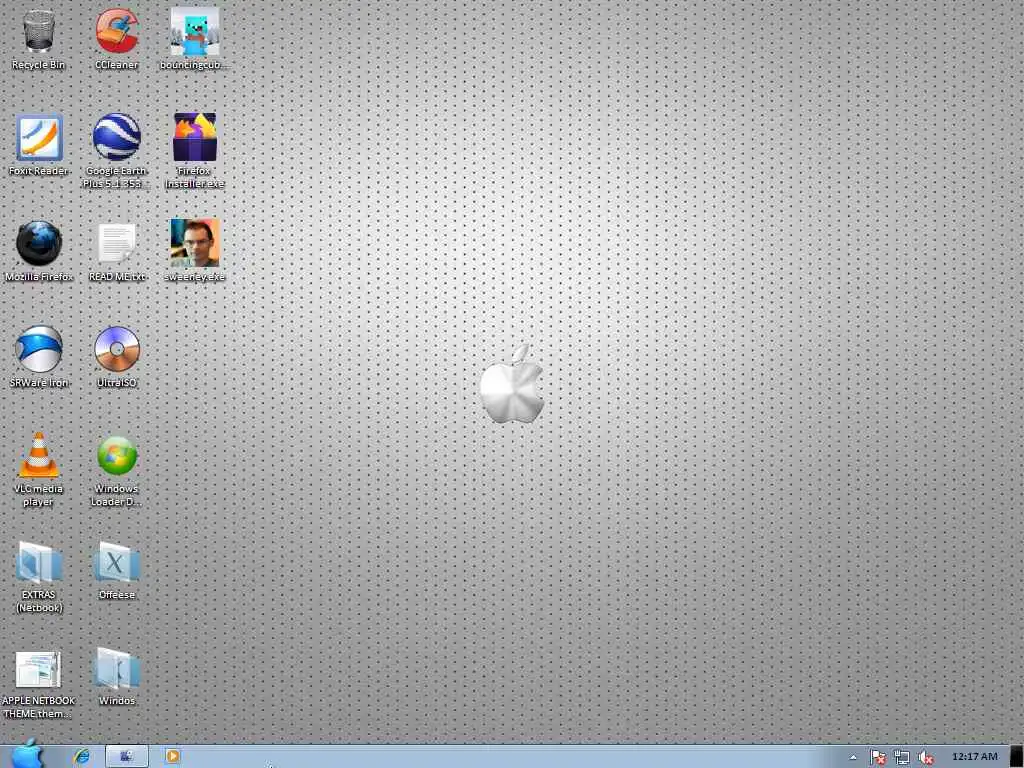The width and height of the screenshot is (1024, 768).
Task: Select the Offeese folder
Action: tap(116, 568)
